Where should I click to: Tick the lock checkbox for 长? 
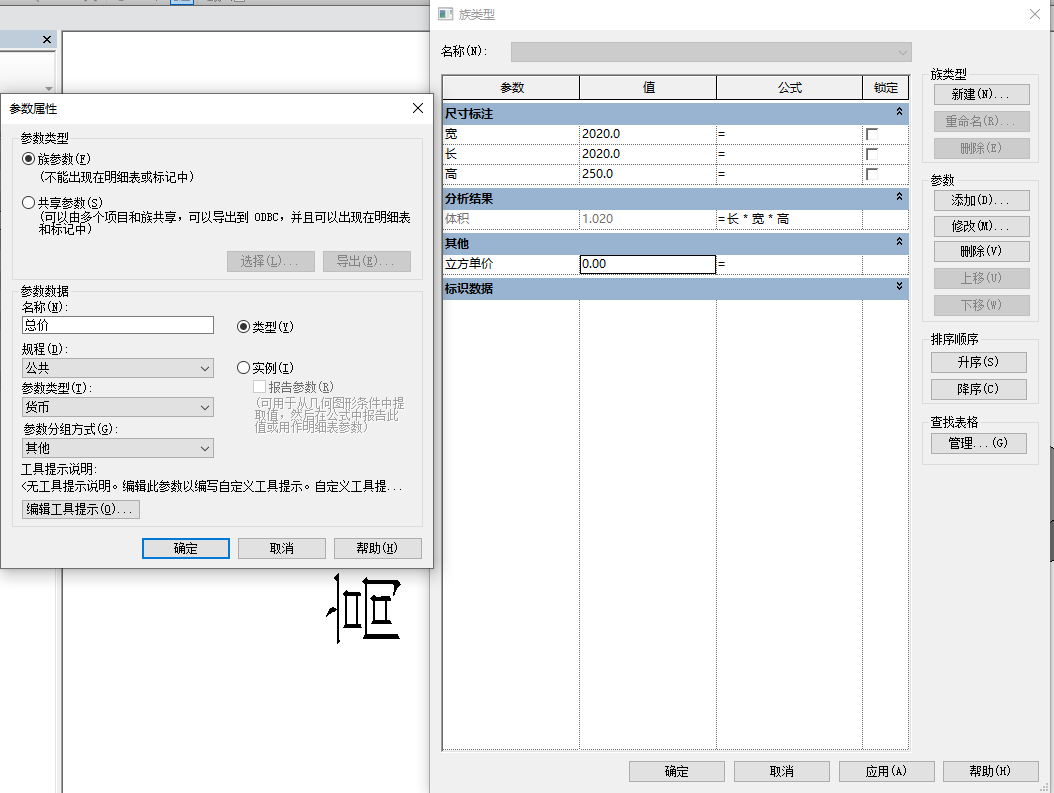[872, 154]
